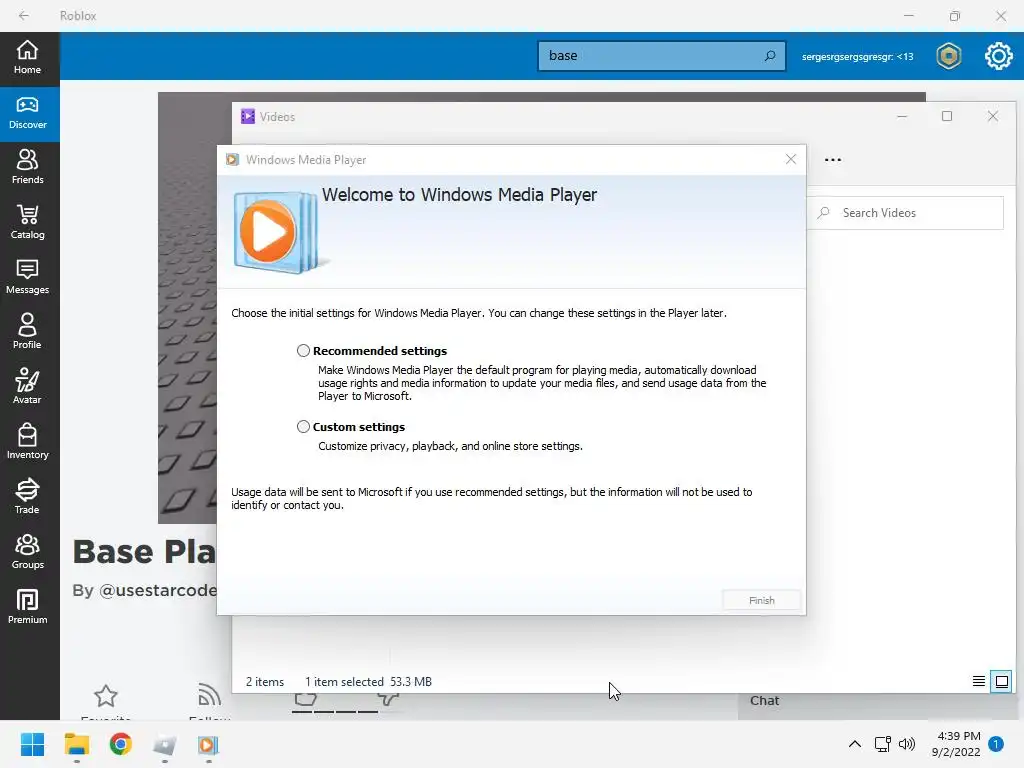
Task: Minimize the Videos window
Action: (902, 116)
